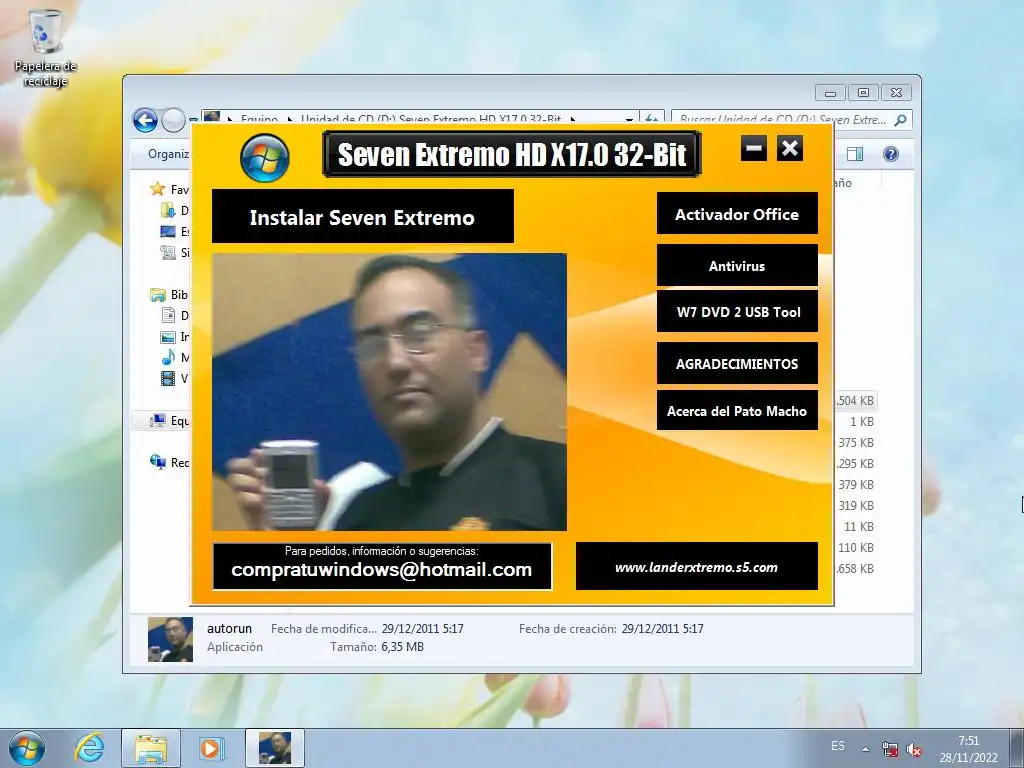Screen dimensions: 1024x768
Task: Open address bar history dropdown
Action: tap(630, 120)
